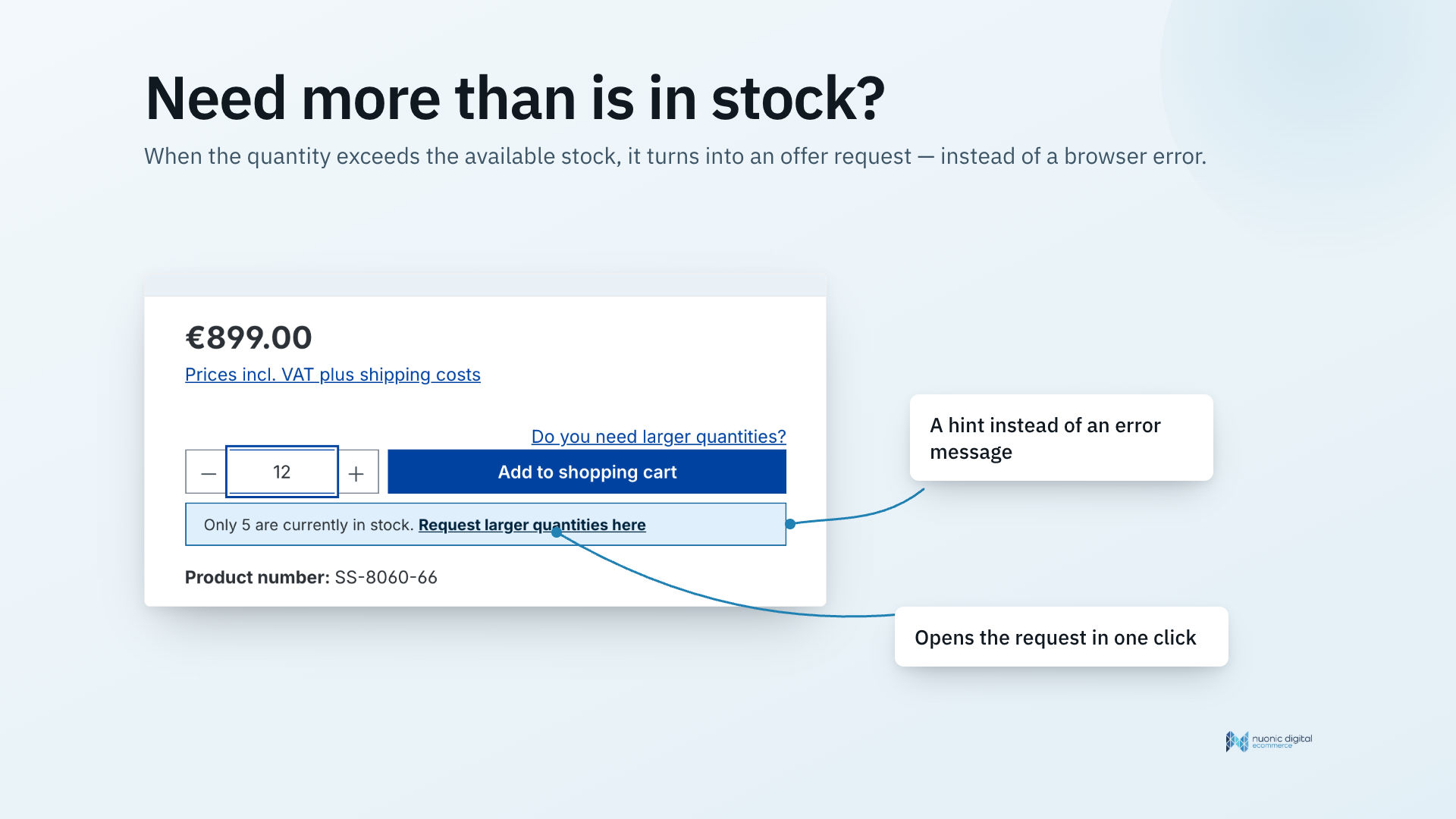Click the 'Only 5 are currently in stock' notice
The width and height of the screenshot is (1456, 819).
485,524
